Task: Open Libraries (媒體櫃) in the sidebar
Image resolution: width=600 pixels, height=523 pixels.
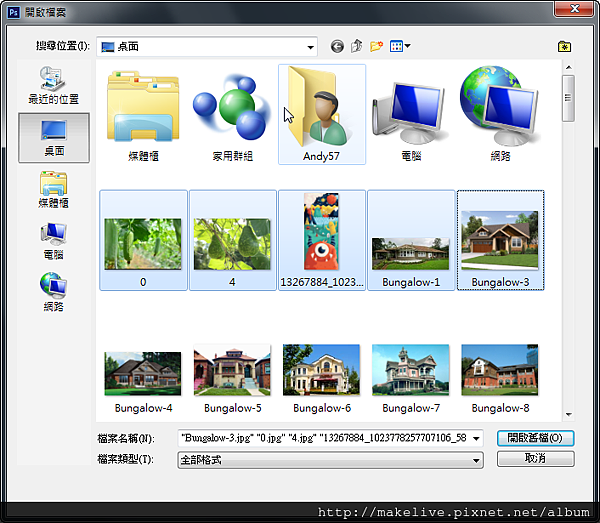Action: coord(54,190)
